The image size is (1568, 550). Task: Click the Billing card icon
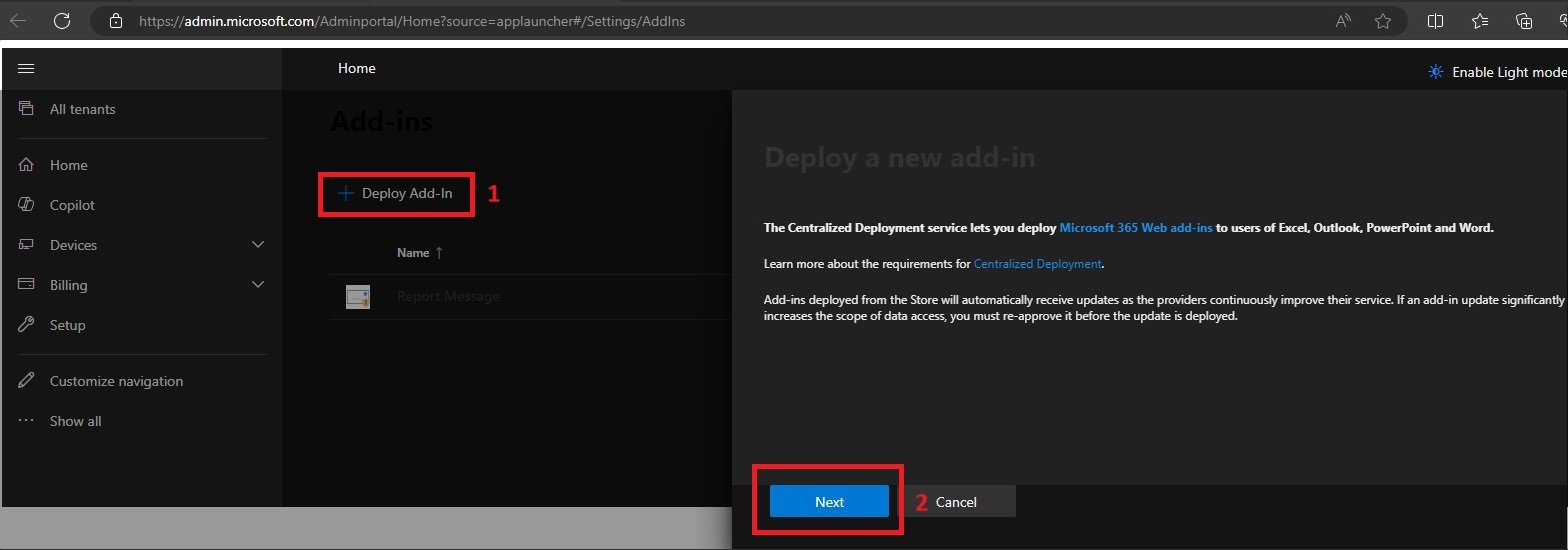(27, 284)
